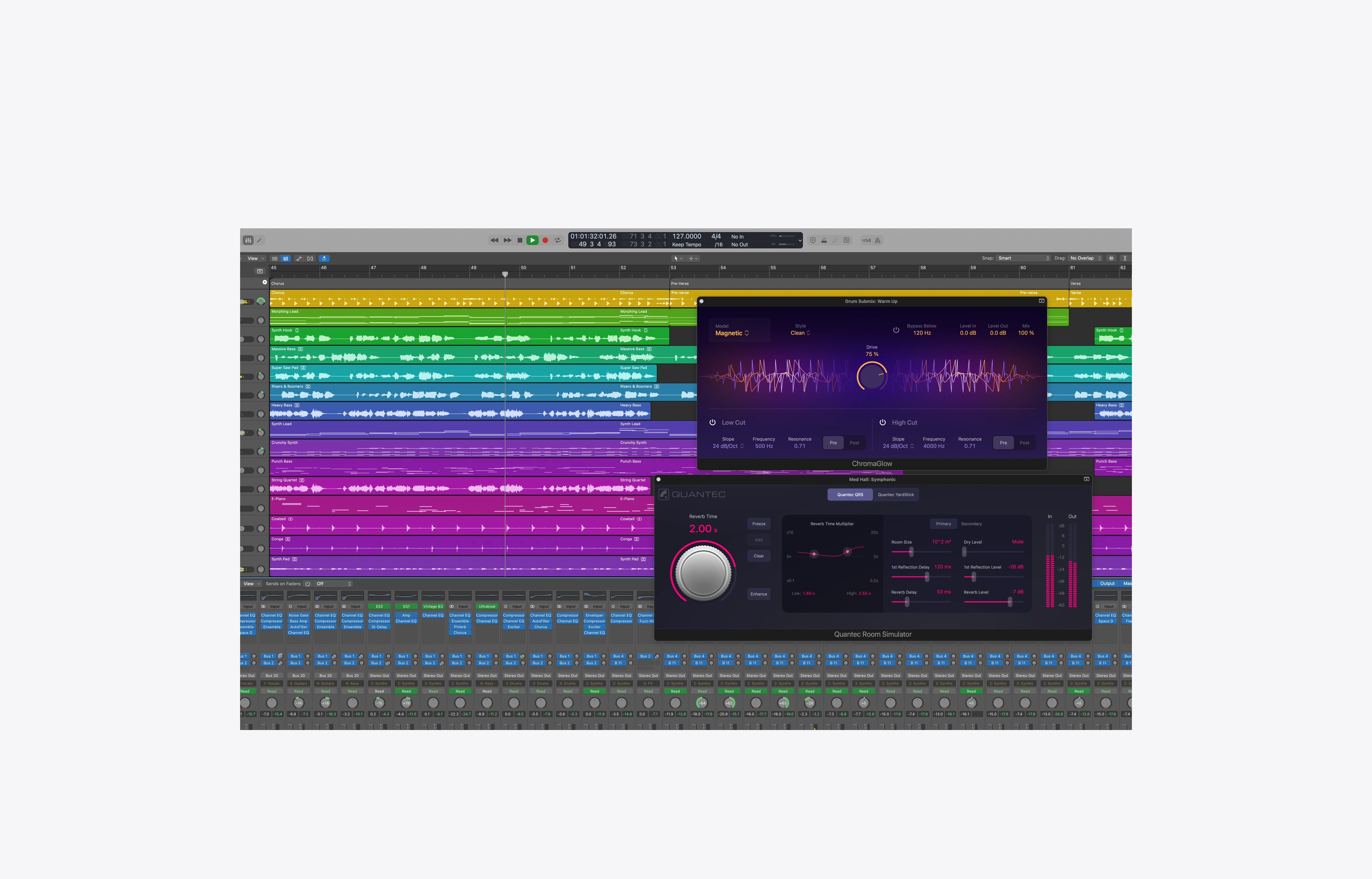This screenshot has width=1372, height=879.
Task: Click the list view icon in tracks toolbar
Action: 286,259
